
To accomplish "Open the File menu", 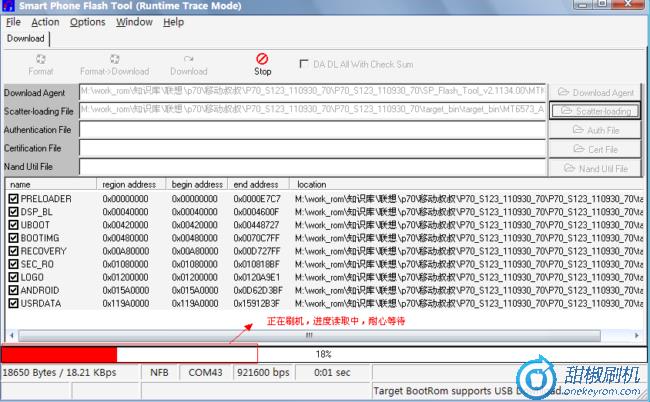I will pyautogui.click(x=13, y=22).
